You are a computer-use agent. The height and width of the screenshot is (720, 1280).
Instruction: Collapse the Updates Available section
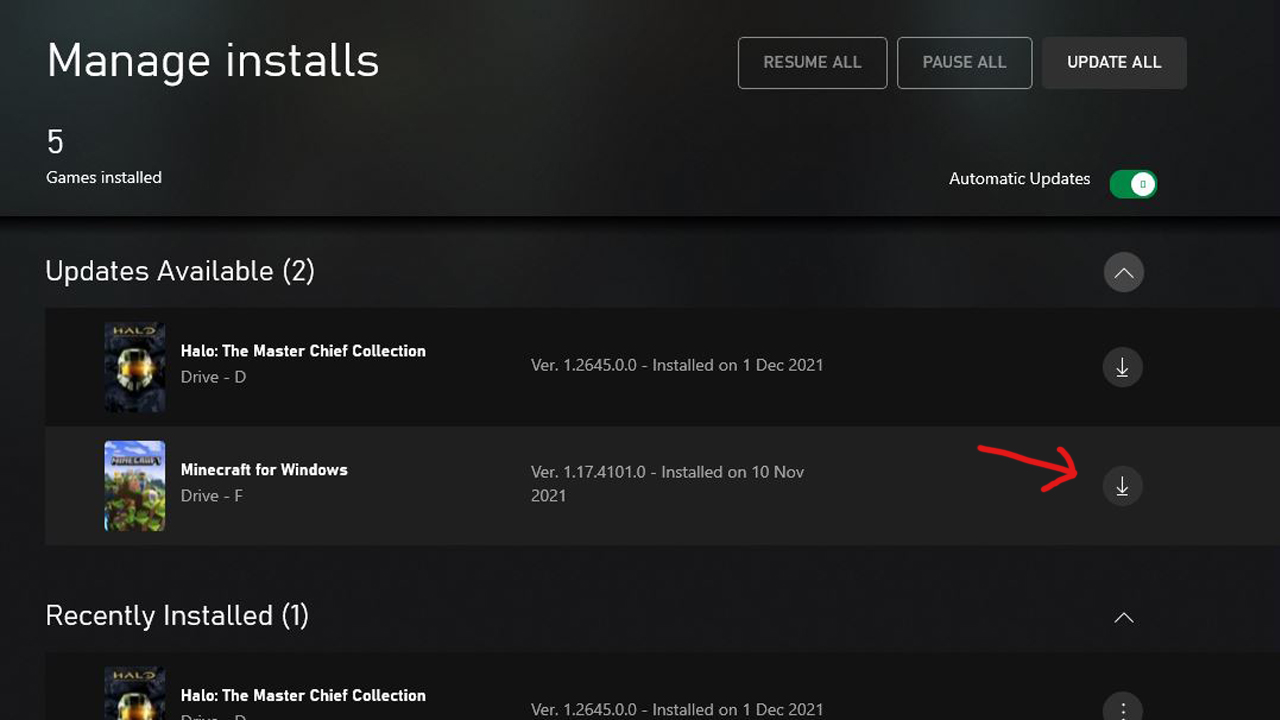(1123, 273)
